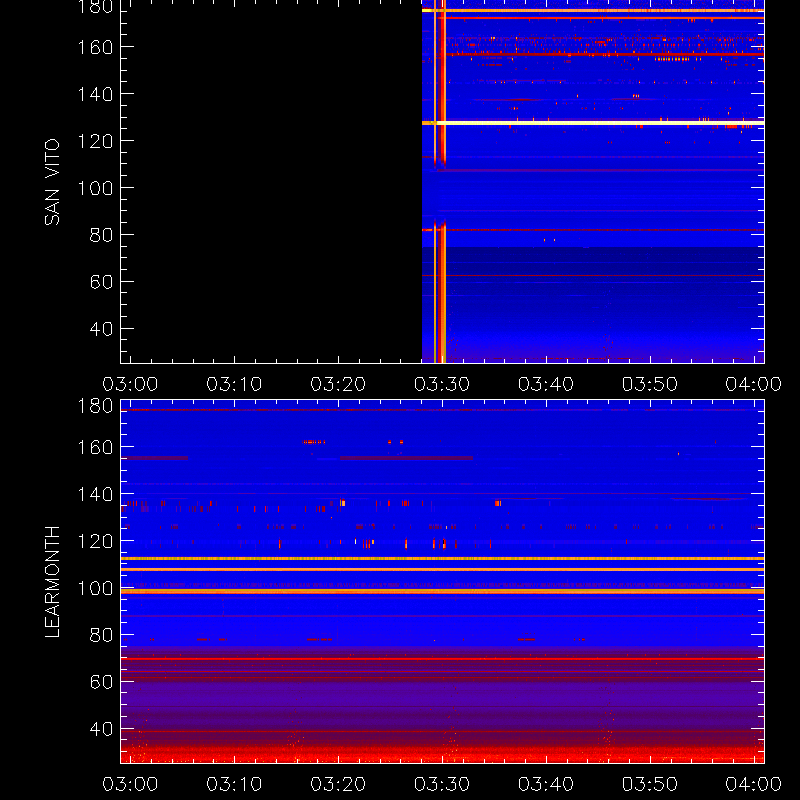This screenshot has height=800, width=800.
Task: Click orange band just below 100 in LEARMONTH
Action: point(442,591)
